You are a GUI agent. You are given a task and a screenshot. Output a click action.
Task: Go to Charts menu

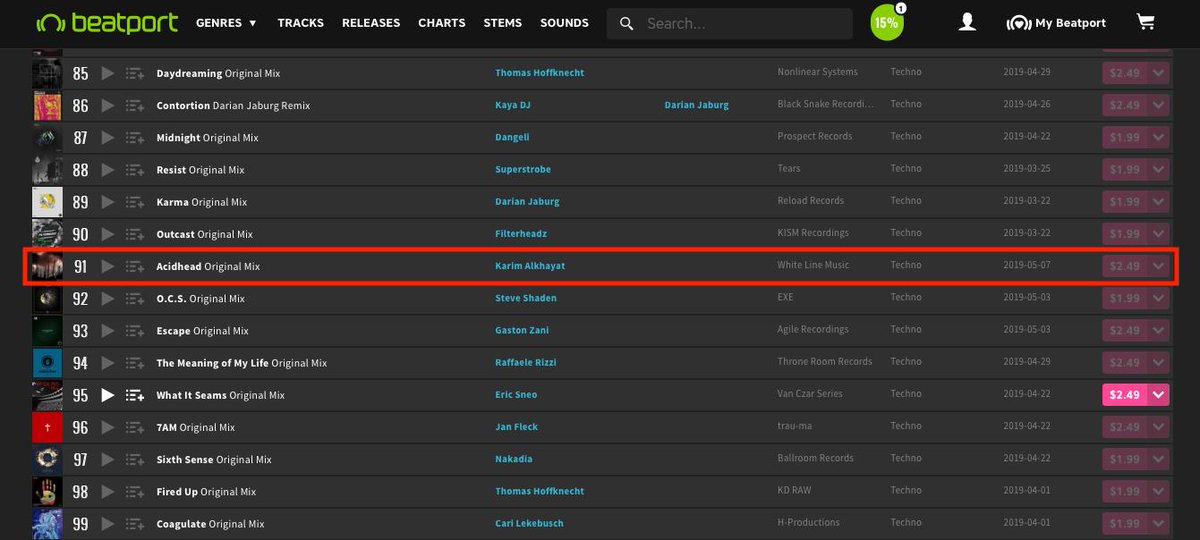point(441,23)
